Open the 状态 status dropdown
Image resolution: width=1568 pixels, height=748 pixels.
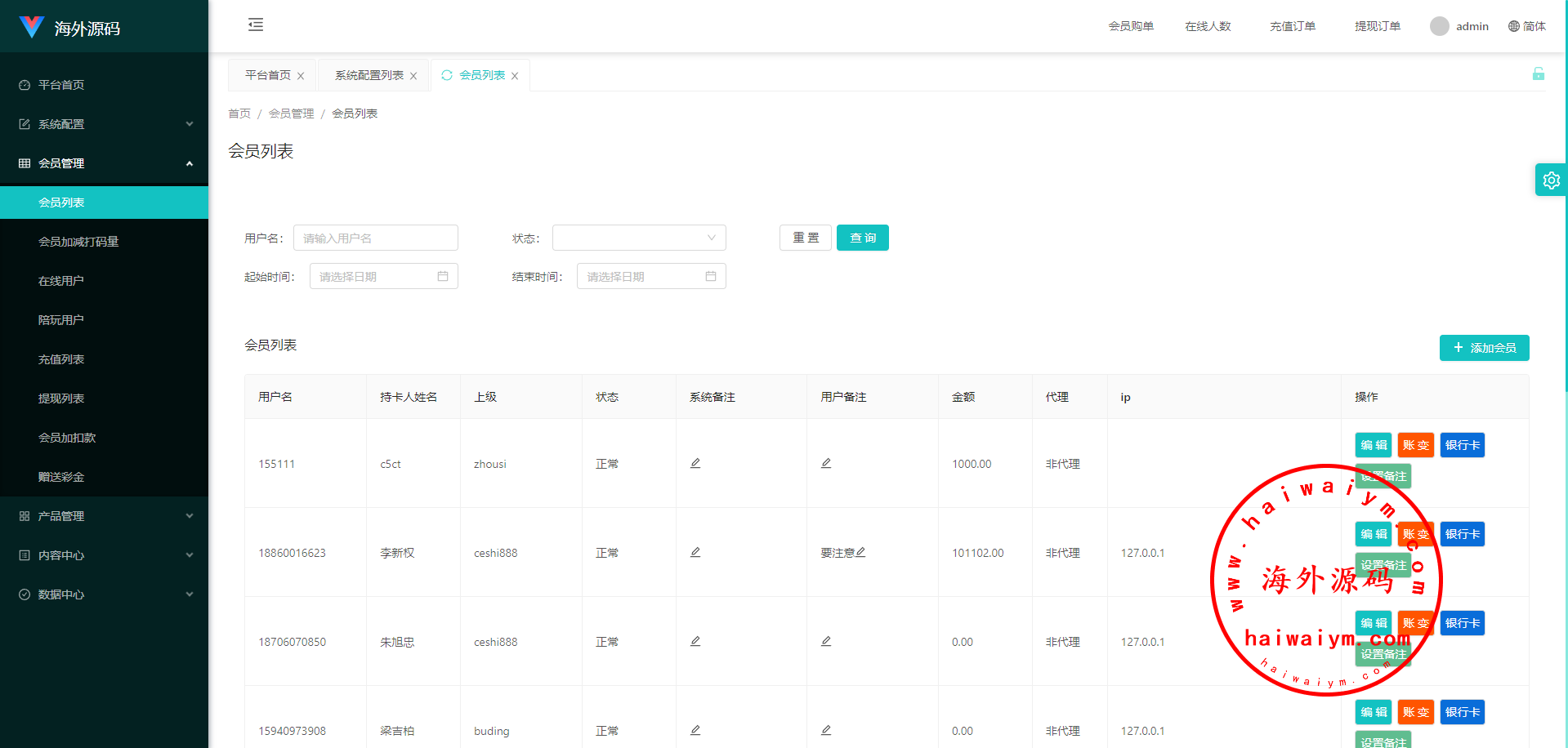(639, 238)
